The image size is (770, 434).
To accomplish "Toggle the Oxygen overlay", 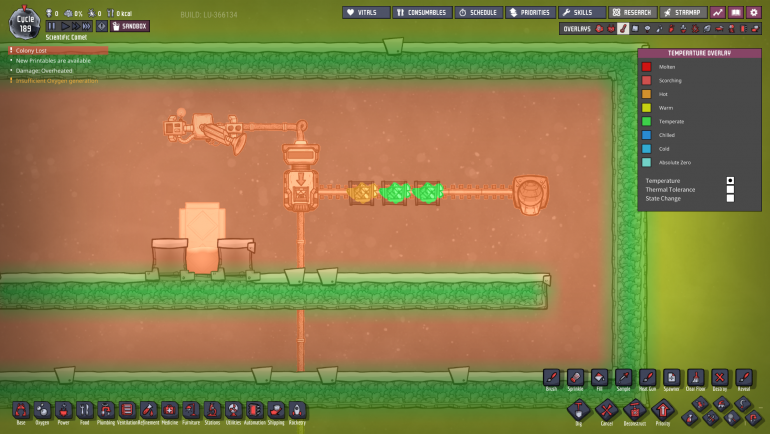I will point(599,29).
